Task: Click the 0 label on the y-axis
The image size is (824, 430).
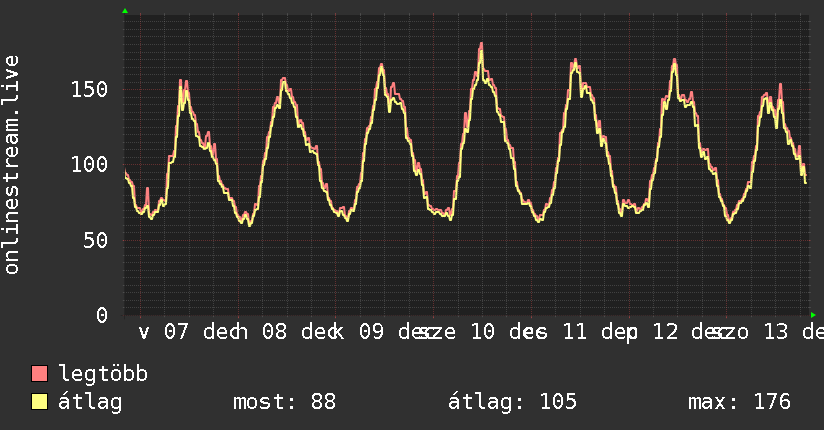Action: [x=101, y=315]
